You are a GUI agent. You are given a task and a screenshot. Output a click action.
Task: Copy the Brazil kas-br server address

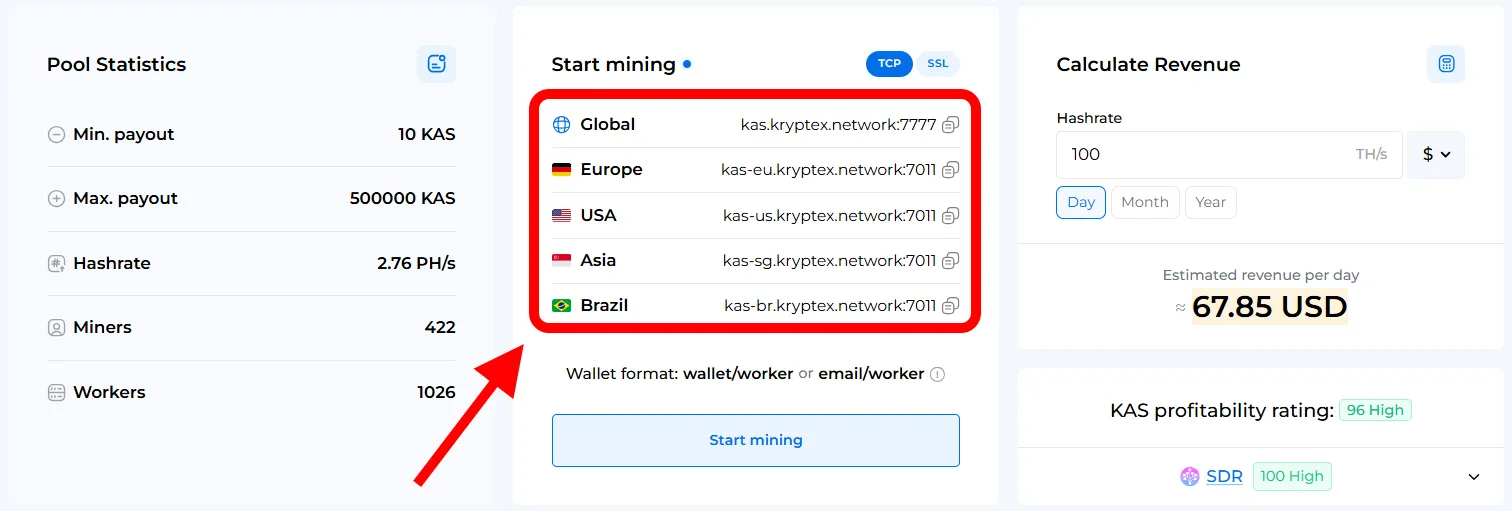[950, 305]
